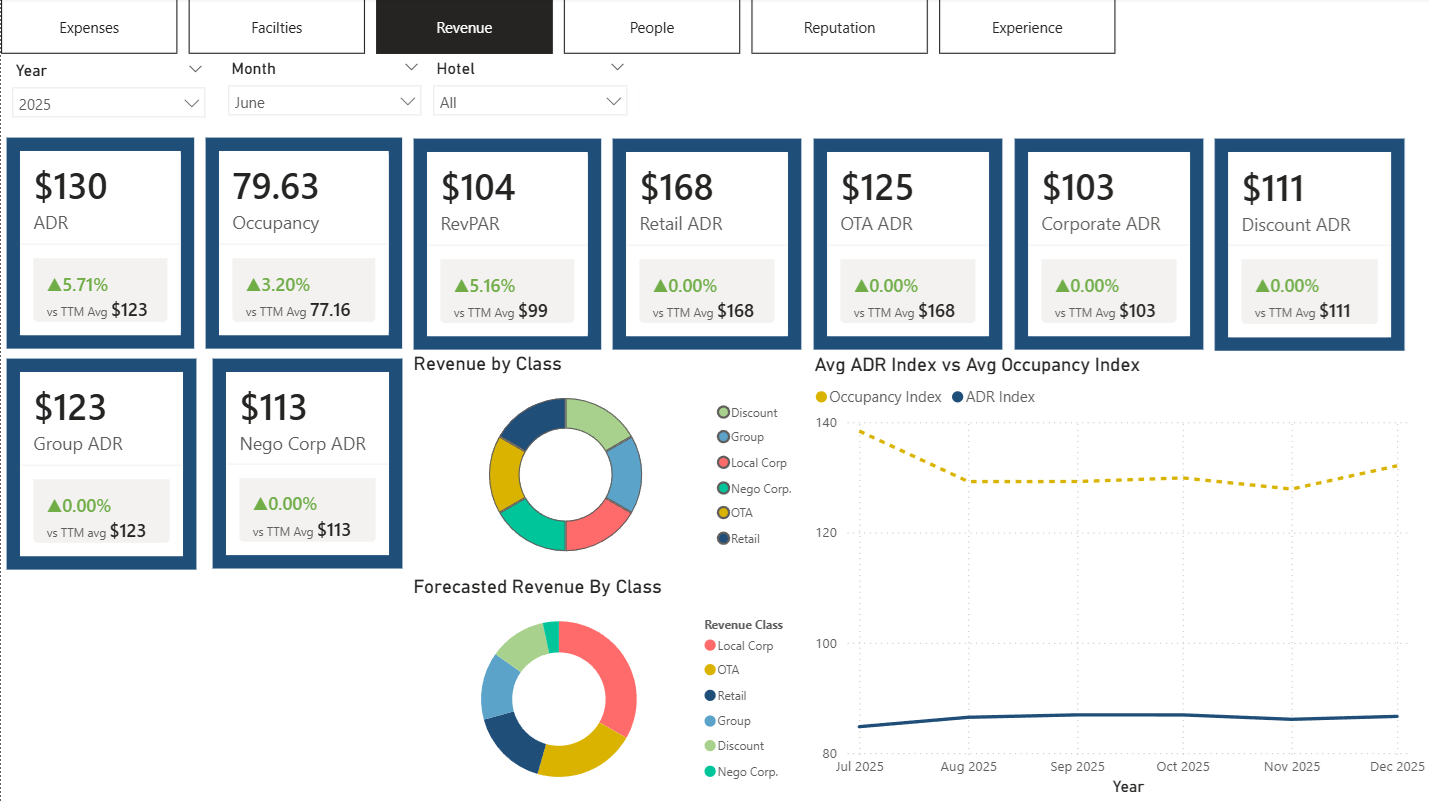Click the $103 Corporate ADR card
Viewport: 1429px width, 802px height.
coord(1108,244)
